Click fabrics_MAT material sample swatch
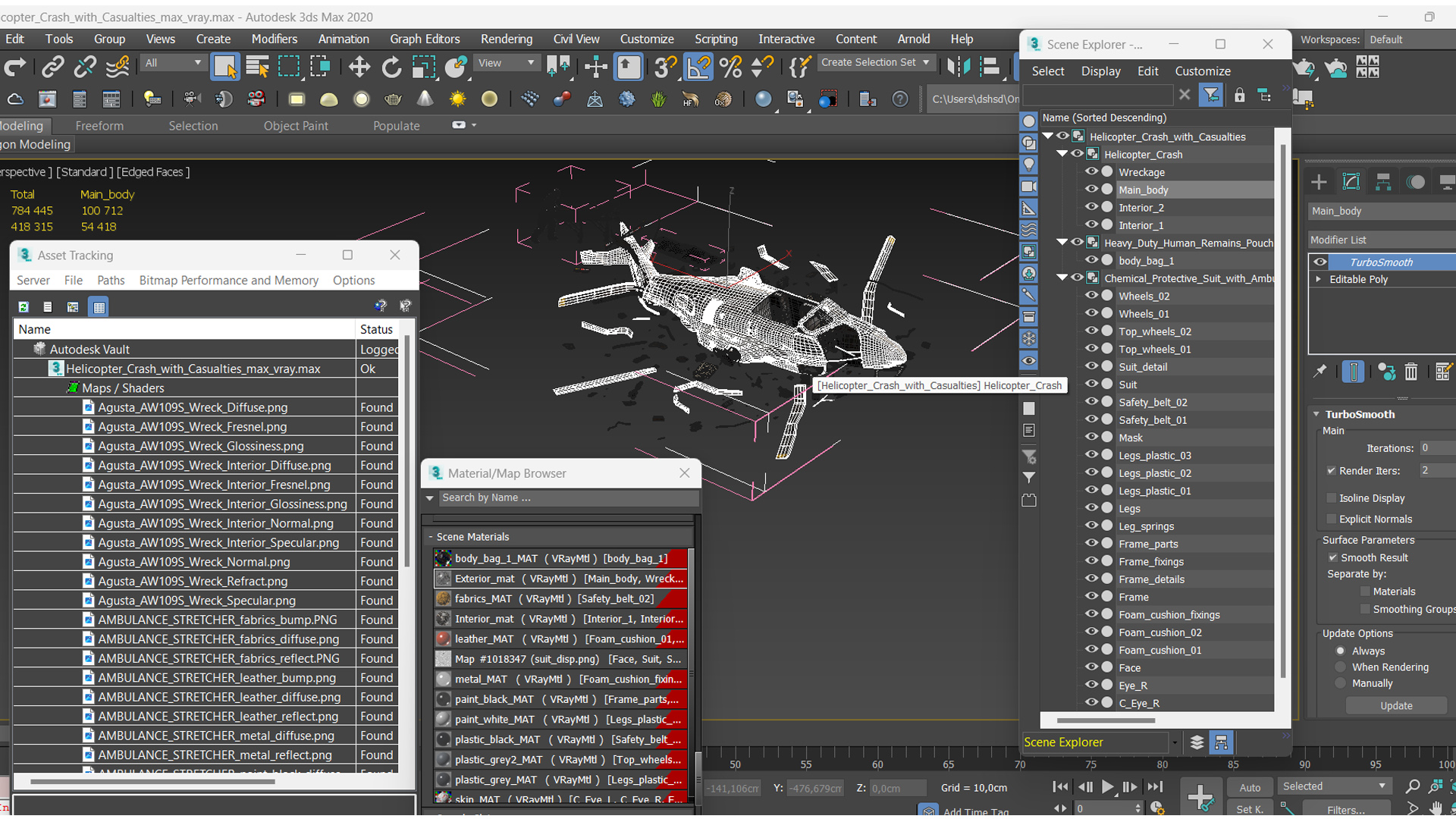 (x=443, y=598)
